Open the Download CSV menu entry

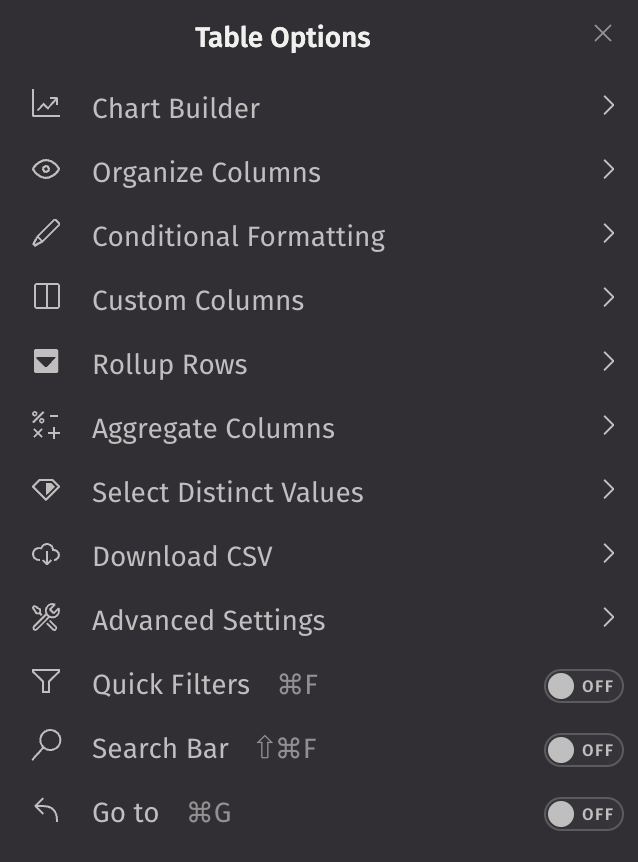tap(182, 556)
